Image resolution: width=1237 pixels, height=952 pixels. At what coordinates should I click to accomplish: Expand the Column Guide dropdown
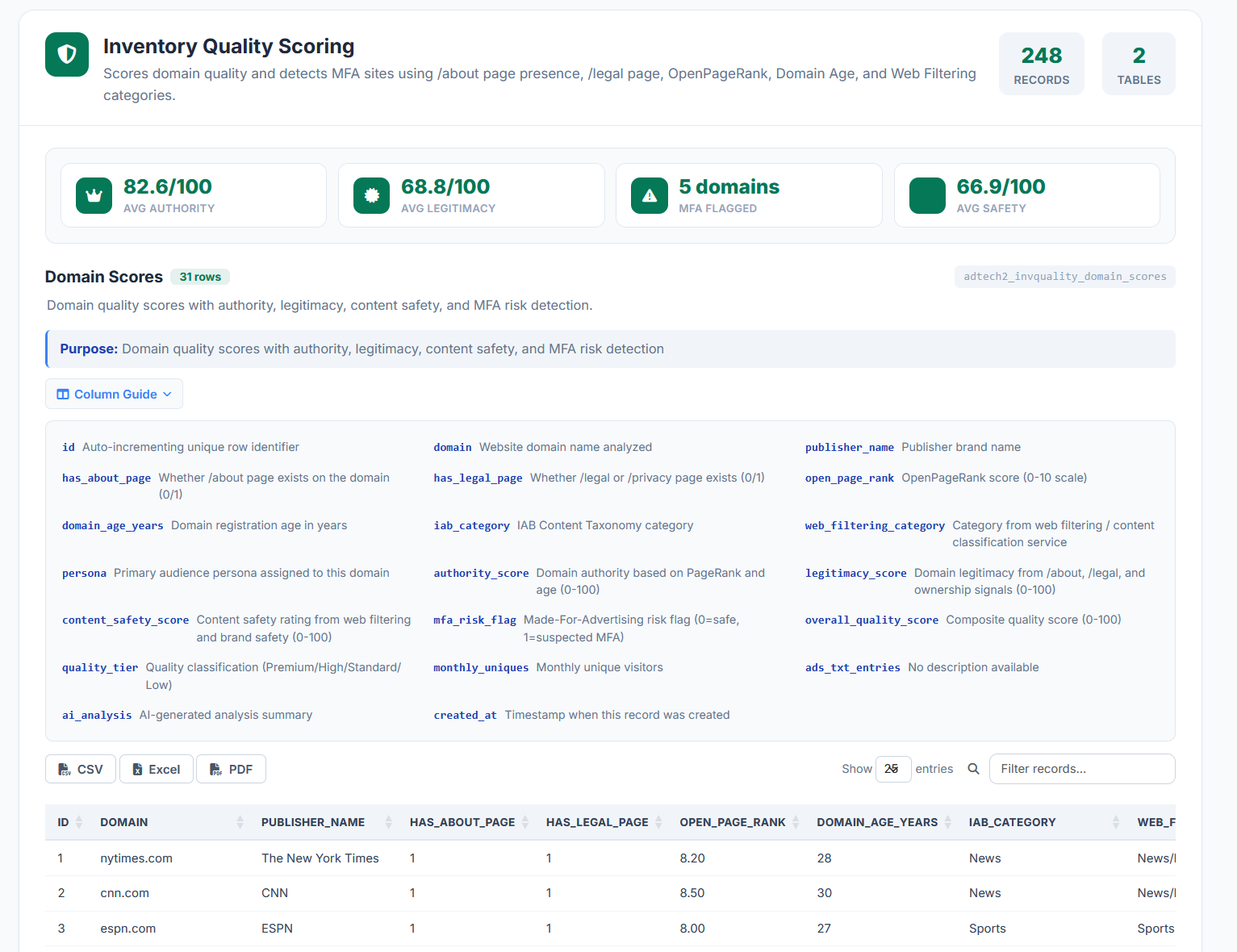tap(114, 394)
